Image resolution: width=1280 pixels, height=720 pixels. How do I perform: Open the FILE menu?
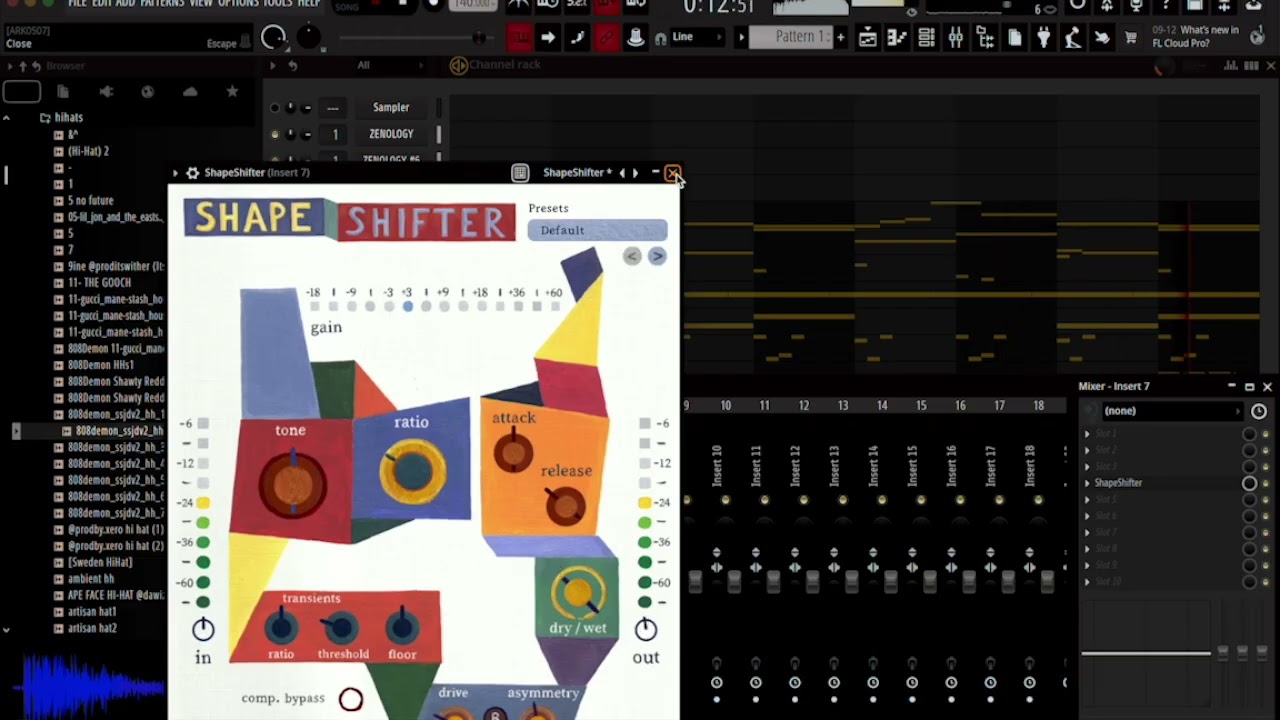pos(77,4)
